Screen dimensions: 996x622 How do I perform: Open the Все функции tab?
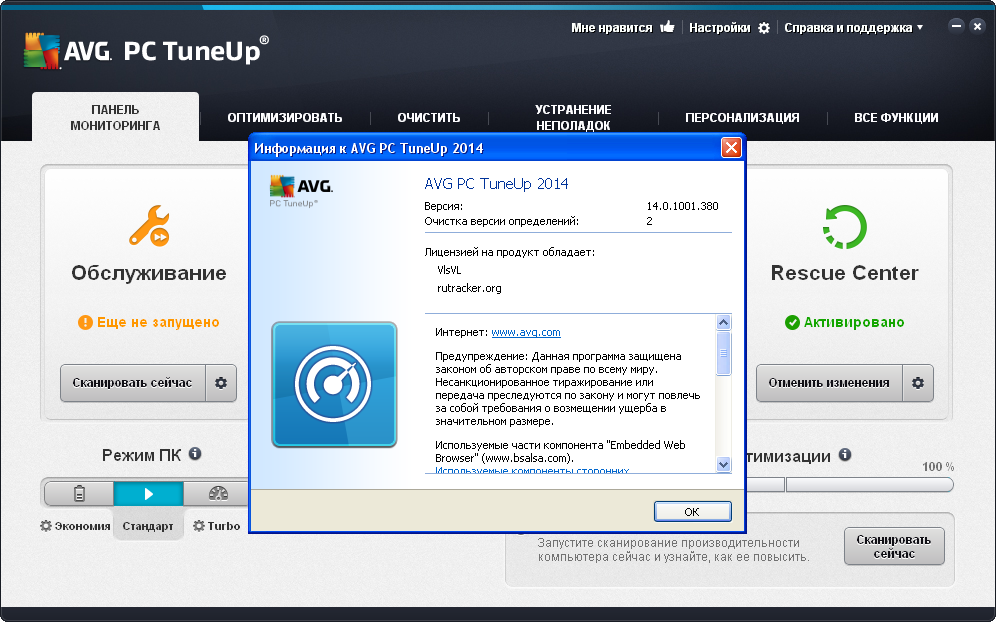click(896, 118)
